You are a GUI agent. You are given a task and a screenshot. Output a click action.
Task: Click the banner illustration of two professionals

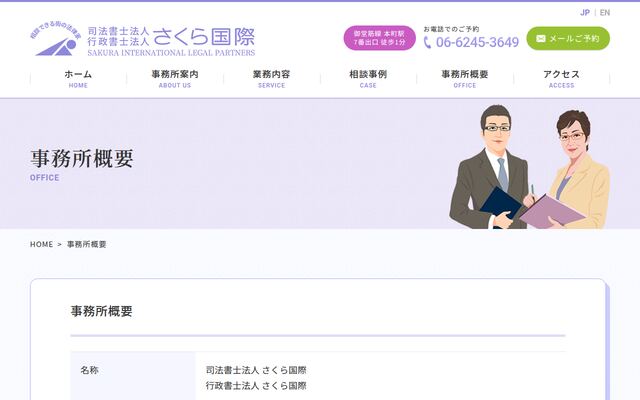point(529,167)
